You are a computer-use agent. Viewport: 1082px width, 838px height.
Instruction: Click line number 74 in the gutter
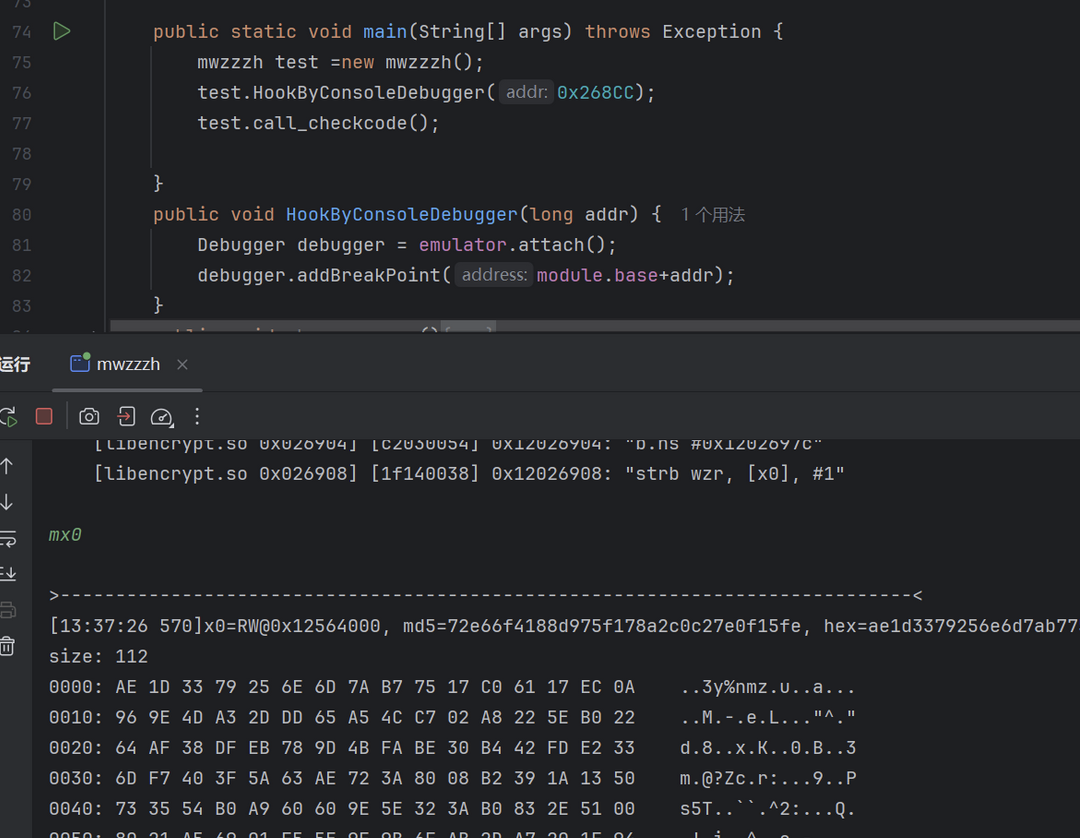[21, 32]
